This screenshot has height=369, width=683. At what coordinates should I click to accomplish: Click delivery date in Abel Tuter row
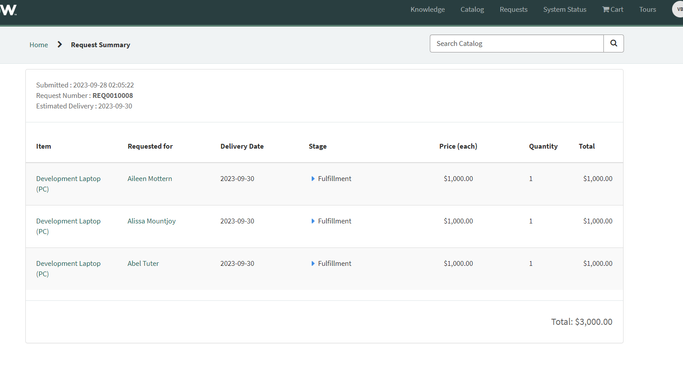pyautogui.click(x=237, y=264)
